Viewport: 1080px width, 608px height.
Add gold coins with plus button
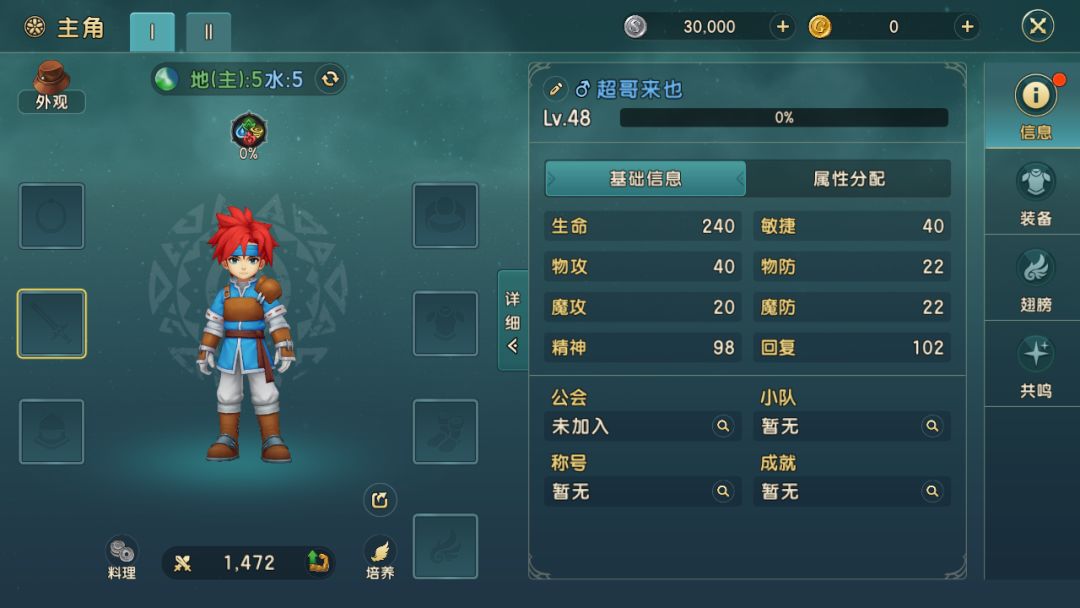[967, 27]
